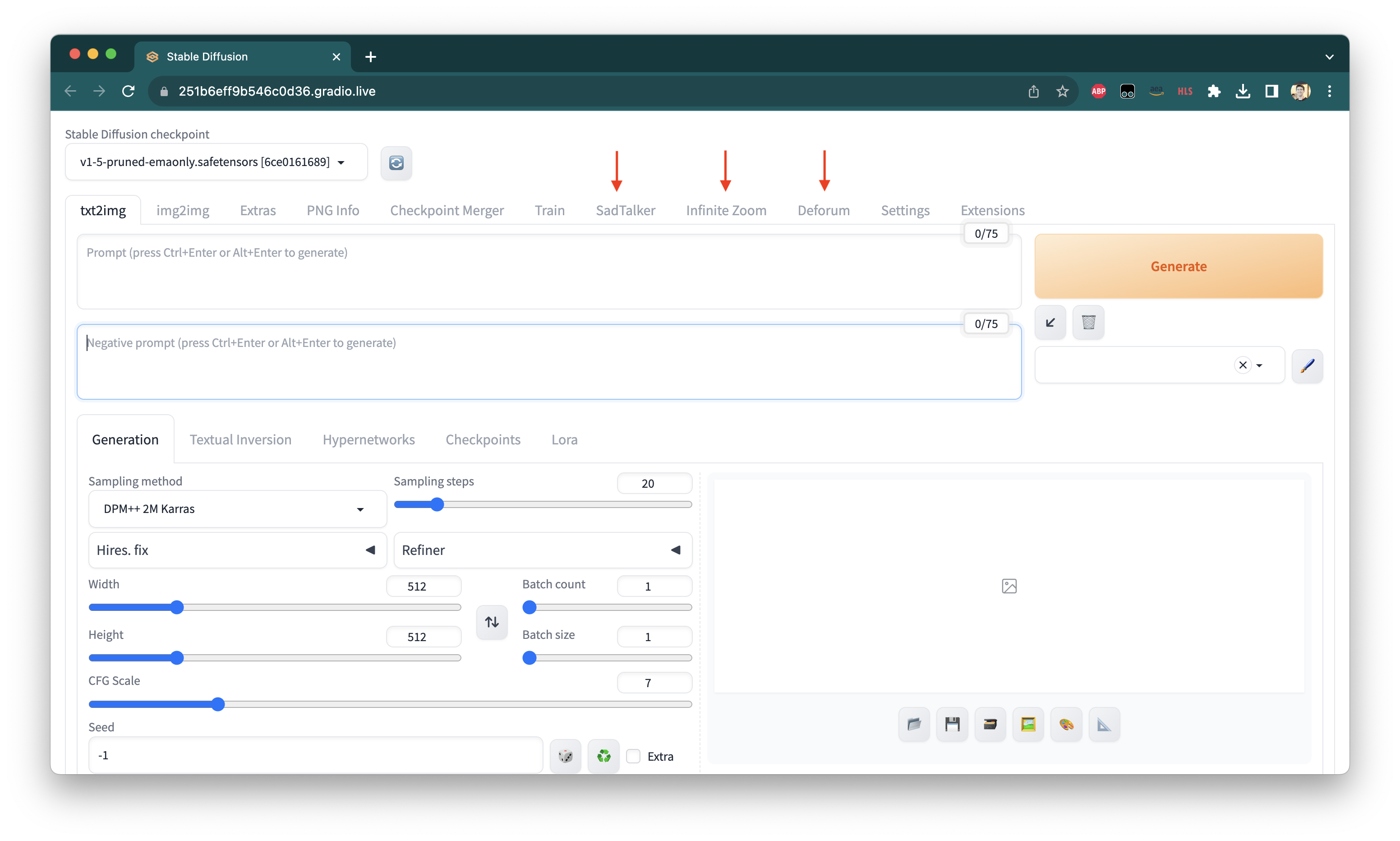Switch to the PNG Info tab
The image size is (1400, 841).
pyautogui.click(x=332, y=210)
